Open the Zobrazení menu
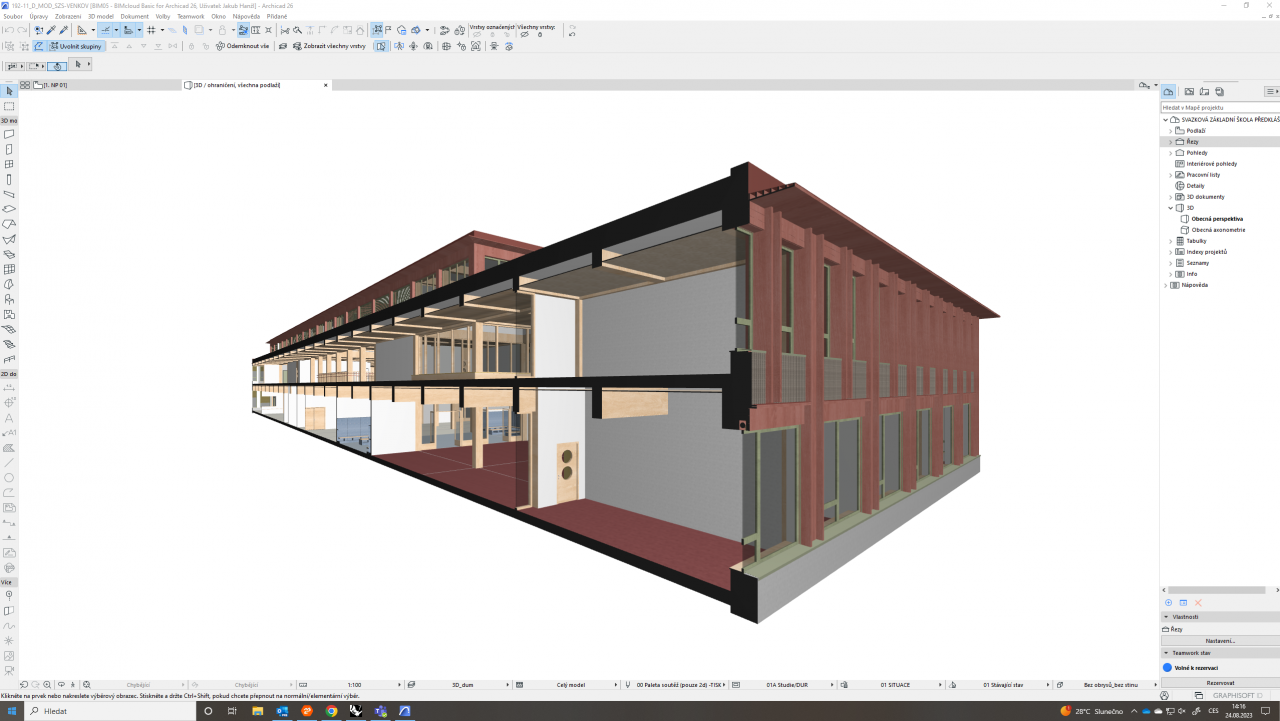This screenshot has height=721, width=1280. (68, 17)
